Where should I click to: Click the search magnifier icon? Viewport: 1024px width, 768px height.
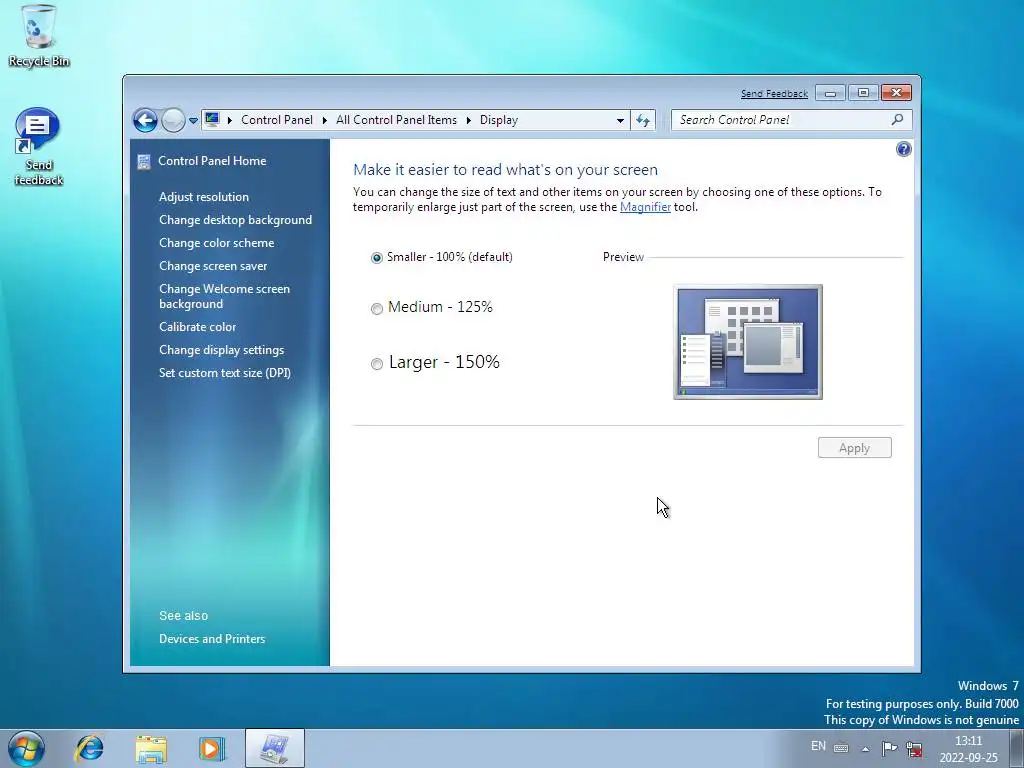pyautogui.click(x=897, y=120)
